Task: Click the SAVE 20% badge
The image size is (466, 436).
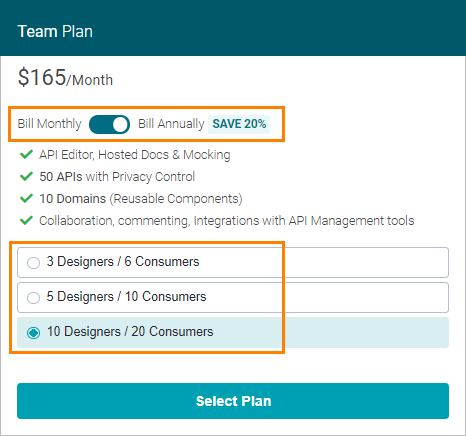Action: coord(239,124)
